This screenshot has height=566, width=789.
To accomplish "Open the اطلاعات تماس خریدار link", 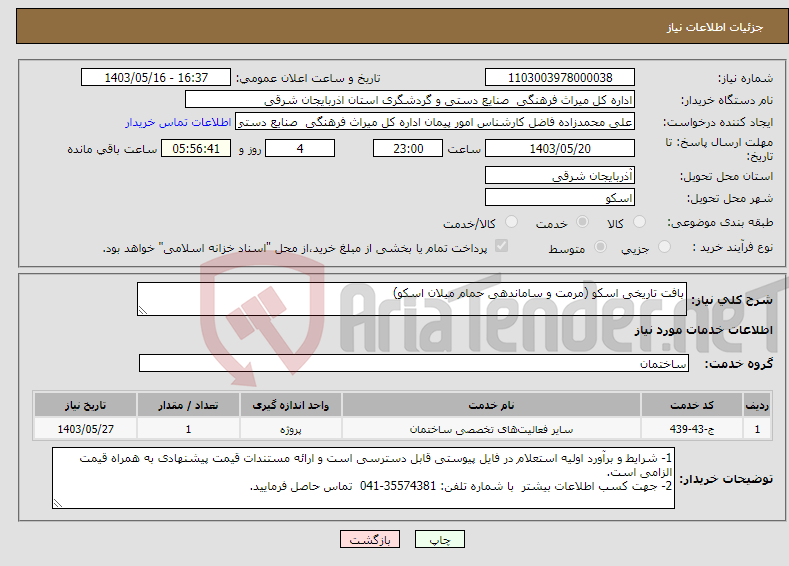I will tap(178, 122).
